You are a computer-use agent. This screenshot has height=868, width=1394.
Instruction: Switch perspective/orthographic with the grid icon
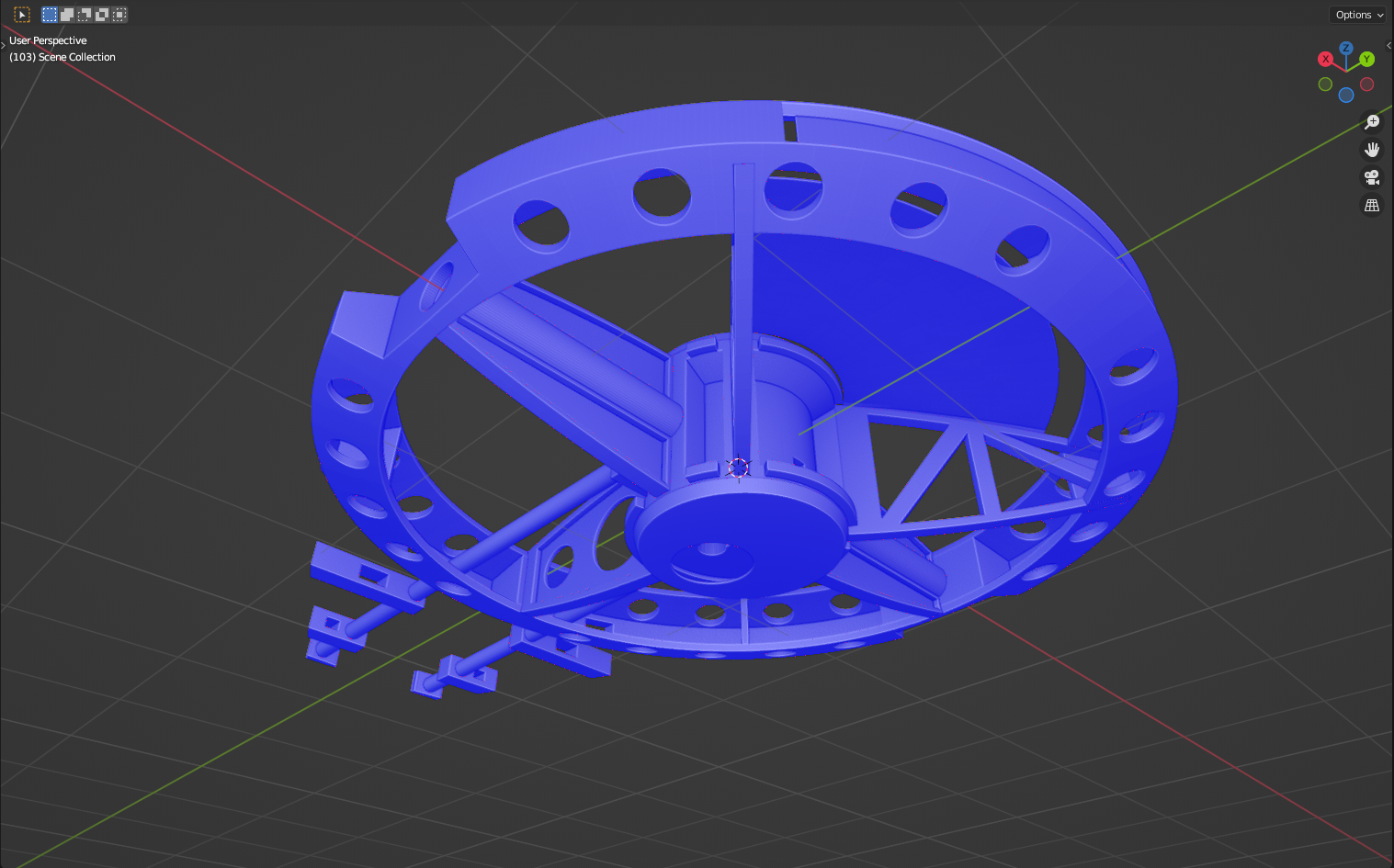(1372, 206)
